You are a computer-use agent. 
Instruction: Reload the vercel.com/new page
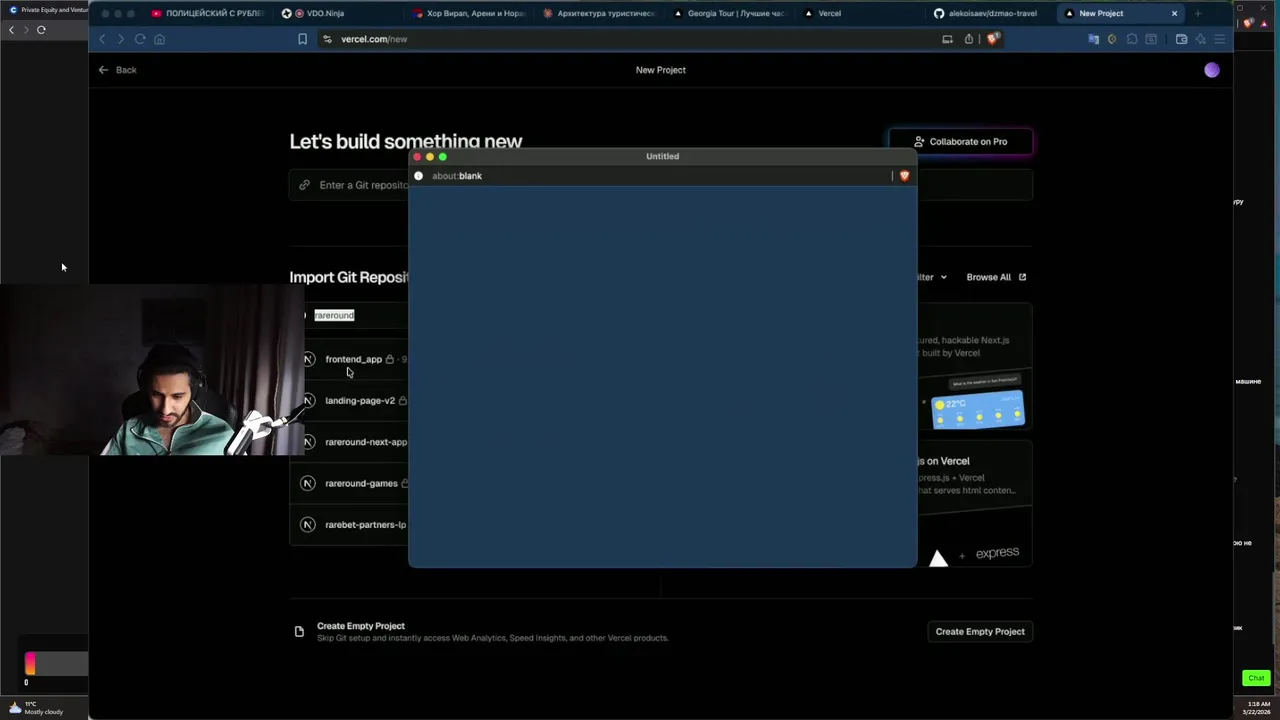140,39
